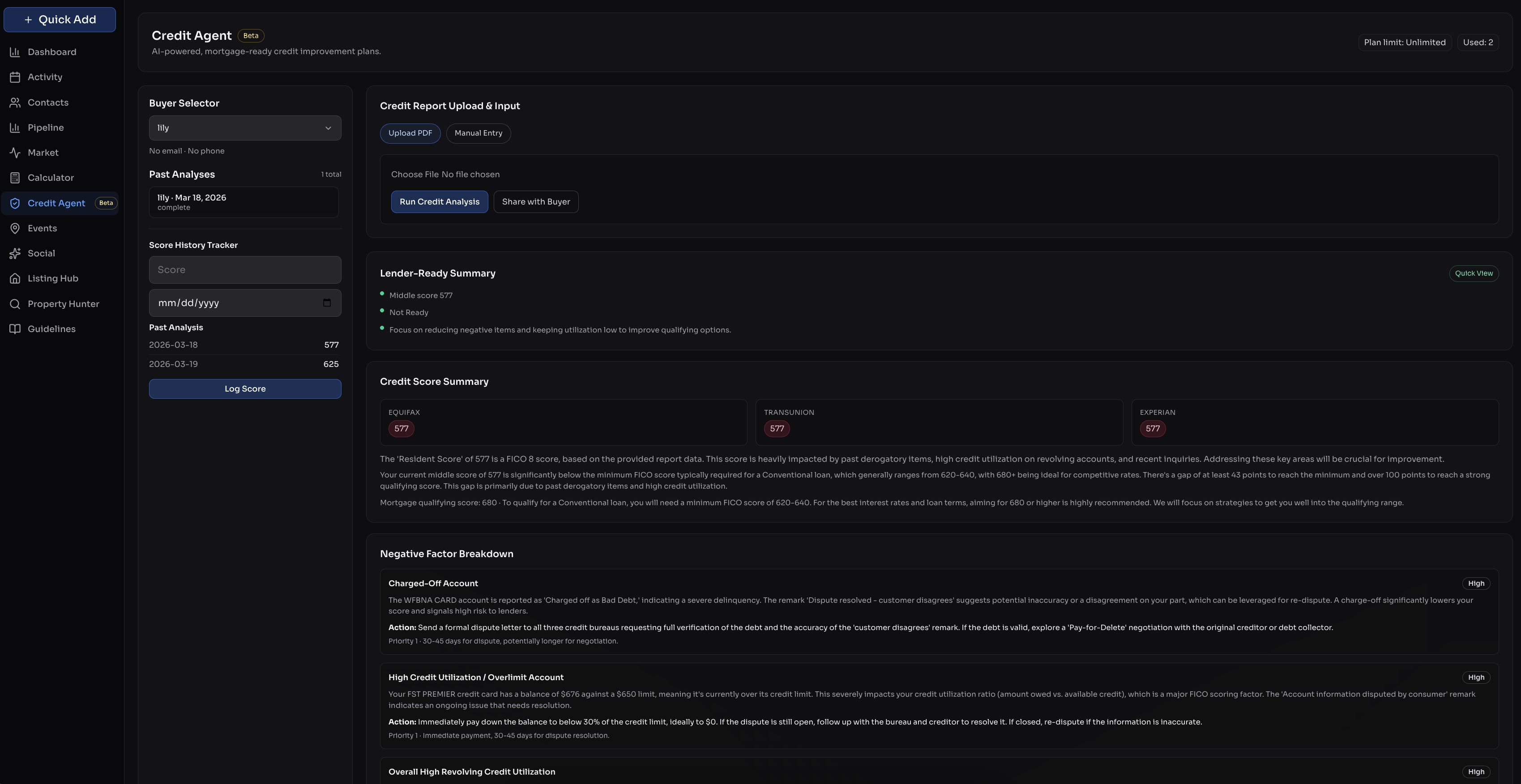Select the Upload PDF tab
Viewport: 1521px width, 784px height.
[410, 133]
